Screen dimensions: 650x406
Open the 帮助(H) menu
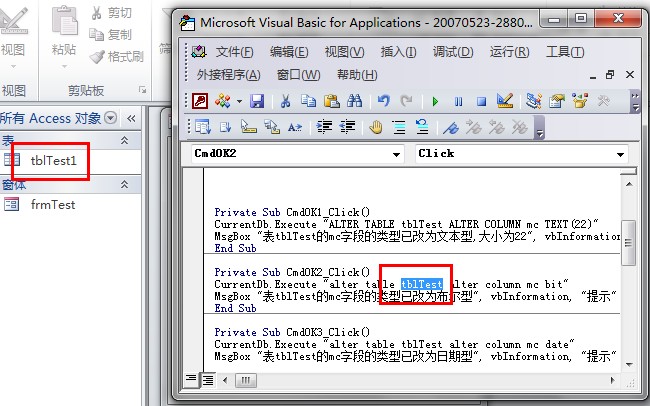[357, 75]
